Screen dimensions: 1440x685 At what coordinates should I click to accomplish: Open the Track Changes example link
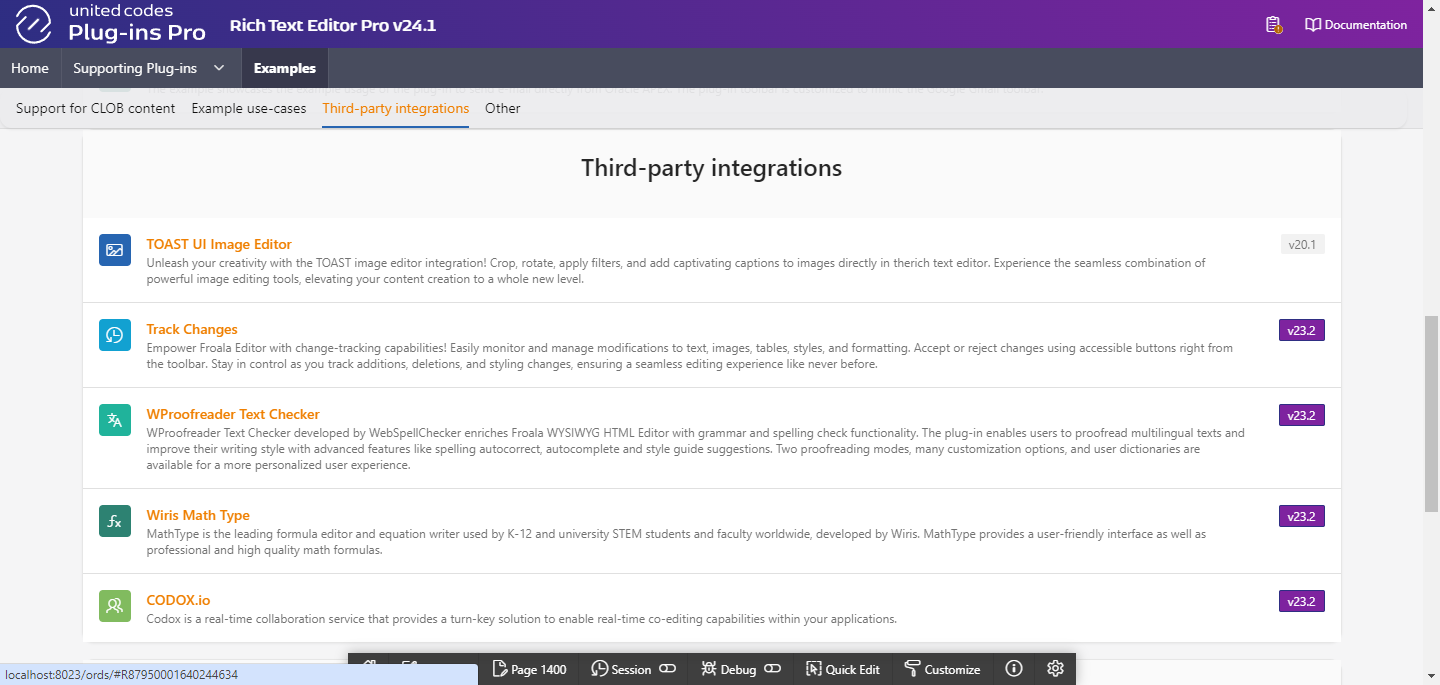pyautogui.click(x=192, y=329)
